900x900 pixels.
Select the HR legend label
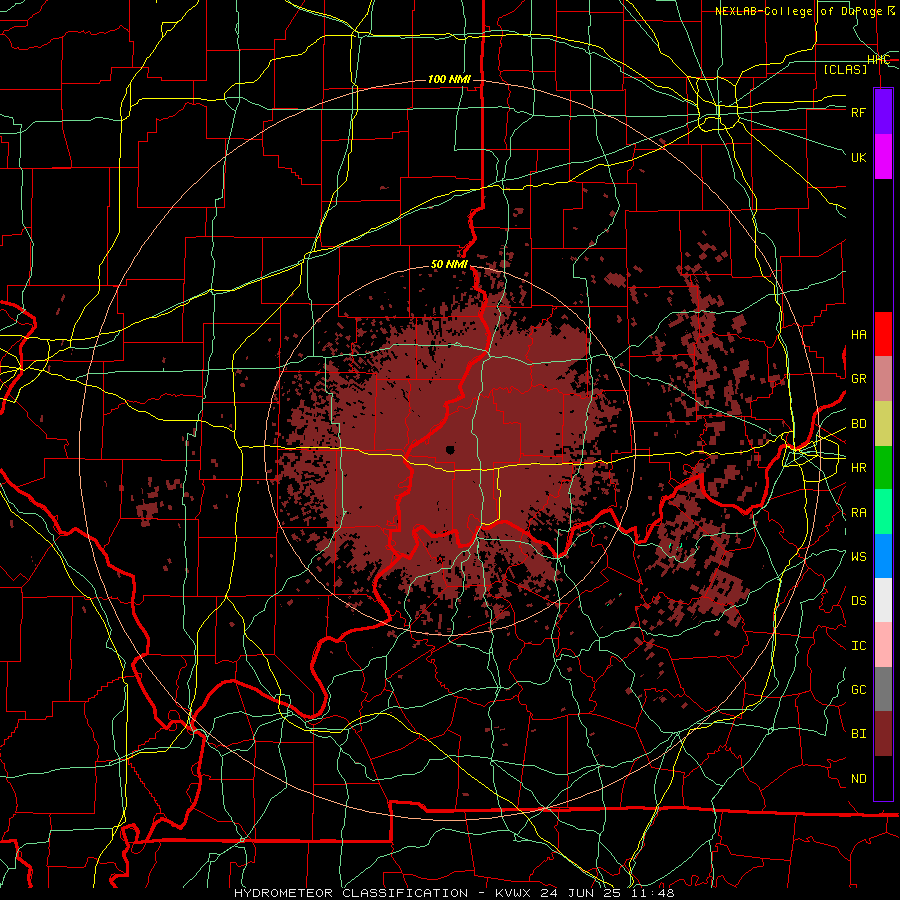click(x=858, y=468)
